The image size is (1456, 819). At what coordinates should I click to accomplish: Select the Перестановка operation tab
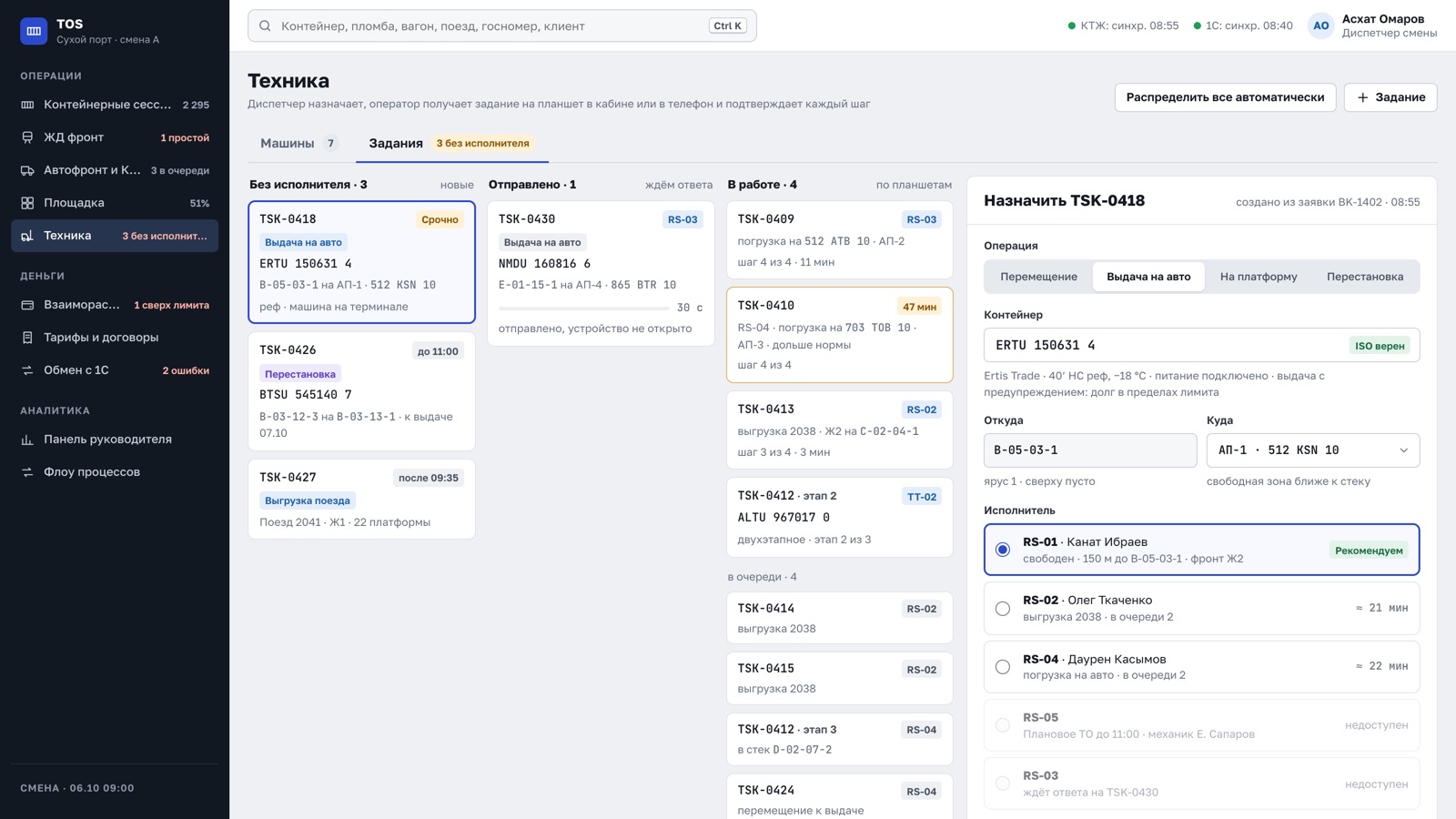pos(1364,277)
